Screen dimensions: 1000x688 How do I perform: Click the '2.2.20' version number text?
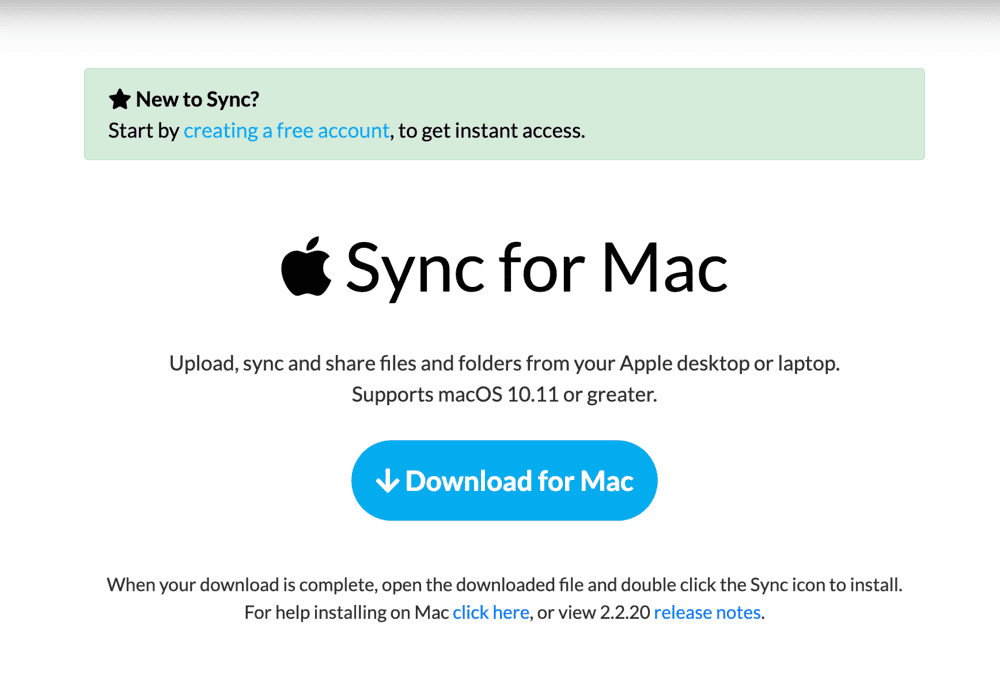(625, 612)
